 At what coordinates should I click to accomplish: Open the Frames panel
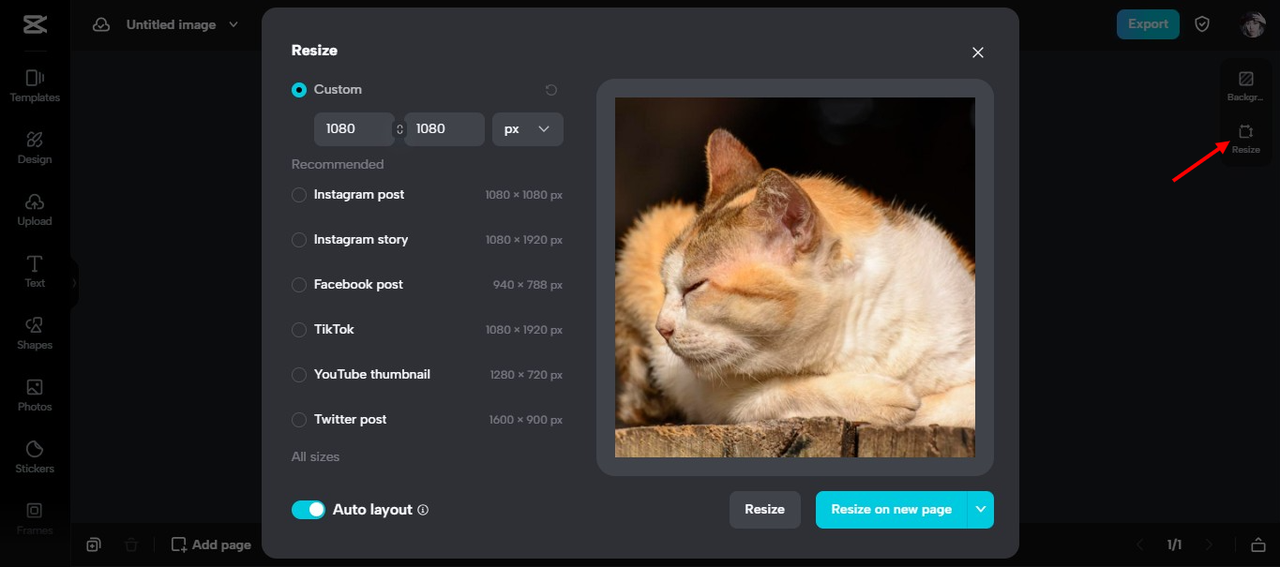click(x=35, y=518)
